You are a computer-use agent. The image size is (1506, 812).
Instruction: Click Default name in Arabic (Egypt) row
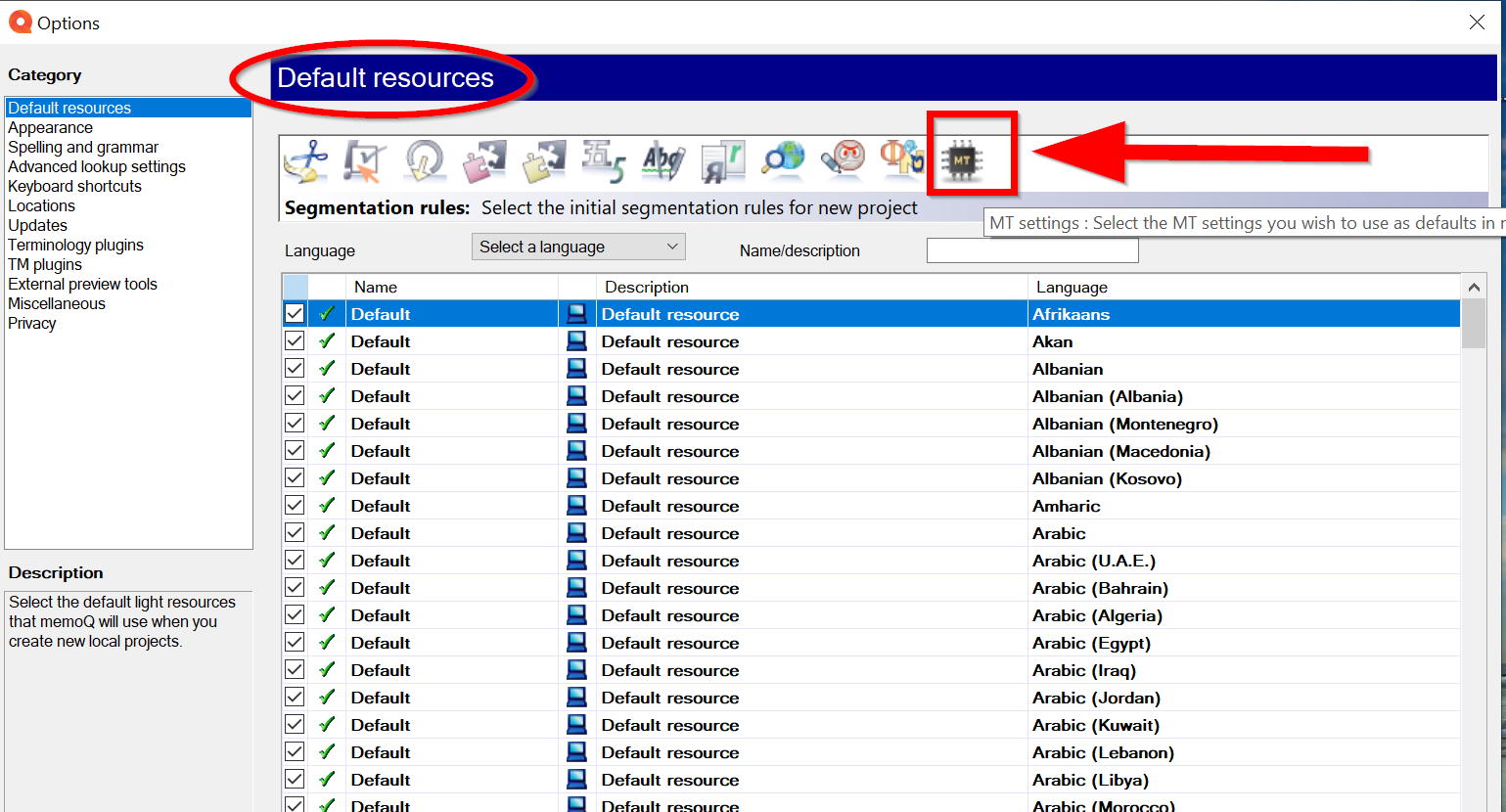pos(381,643)
